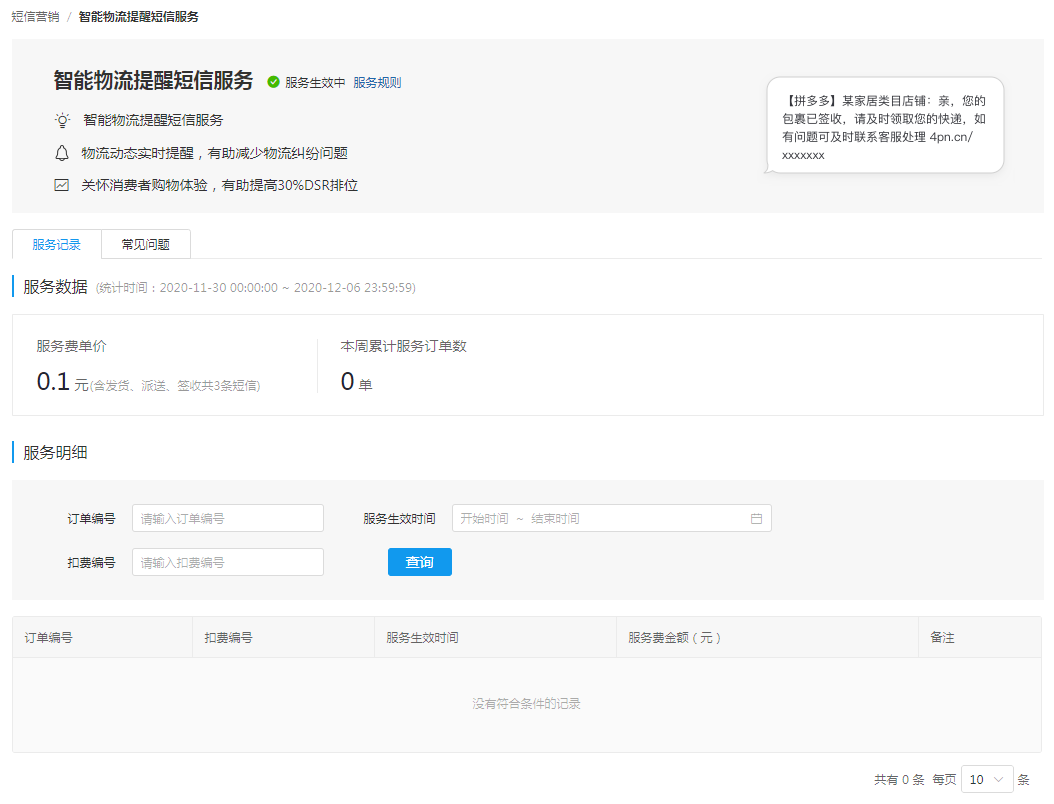Switch to the 常见问题 tab
Screen dimensions: 1054x804
tap(146, 244)
